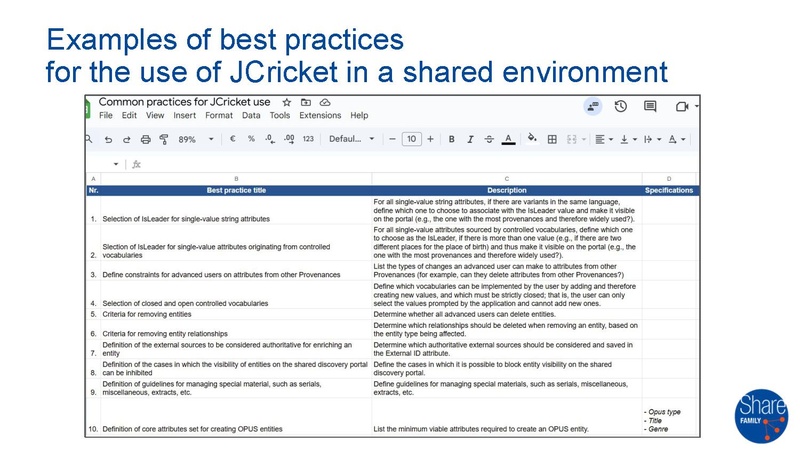Click the document title Common practices

184,102
